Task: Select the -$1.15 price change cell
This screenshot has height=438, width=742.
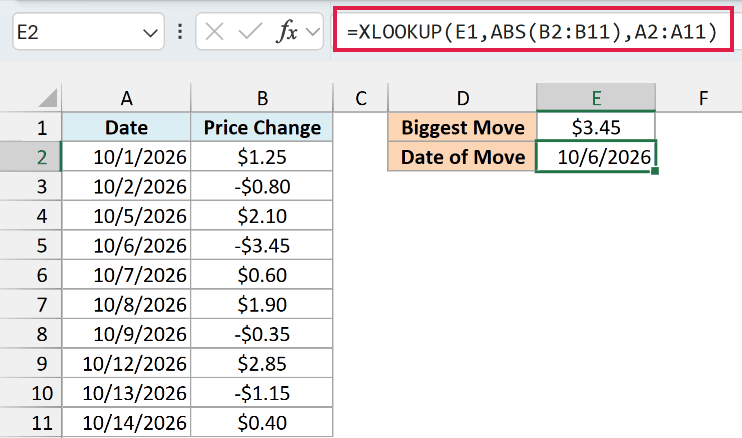Action: tap(262, 393)
